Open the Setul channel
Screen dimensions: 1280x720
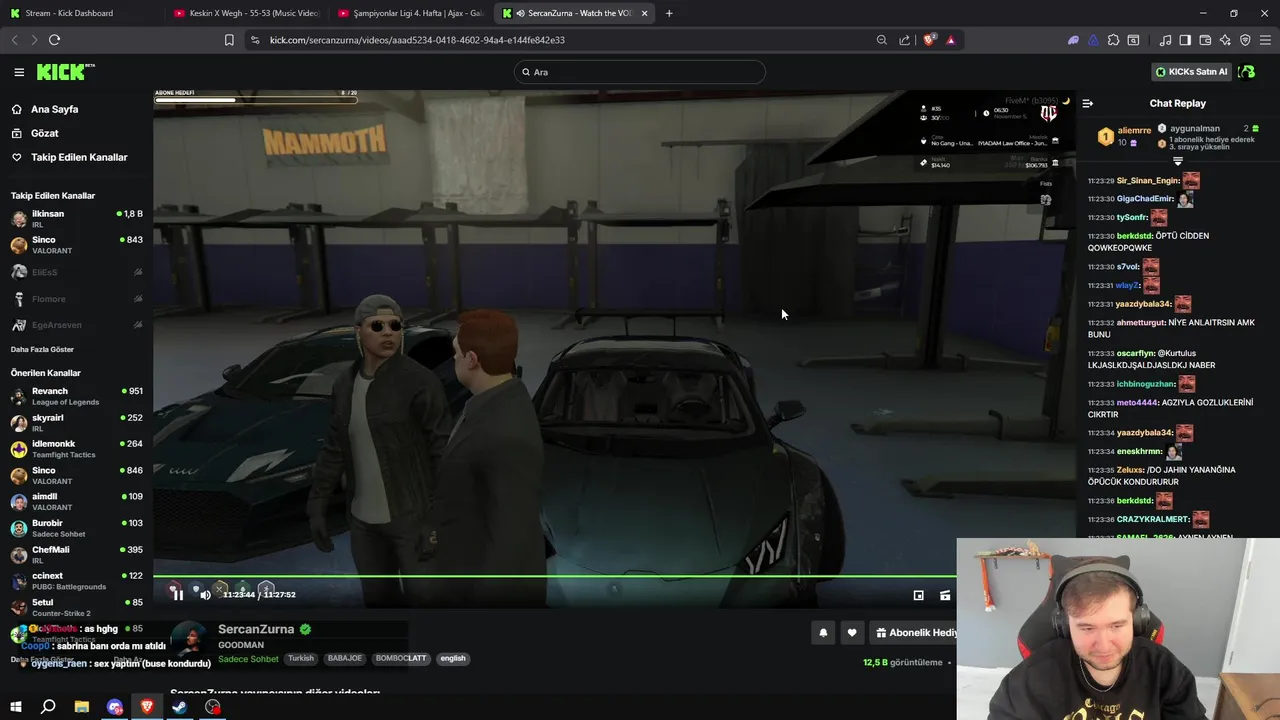tap(76, 607)
